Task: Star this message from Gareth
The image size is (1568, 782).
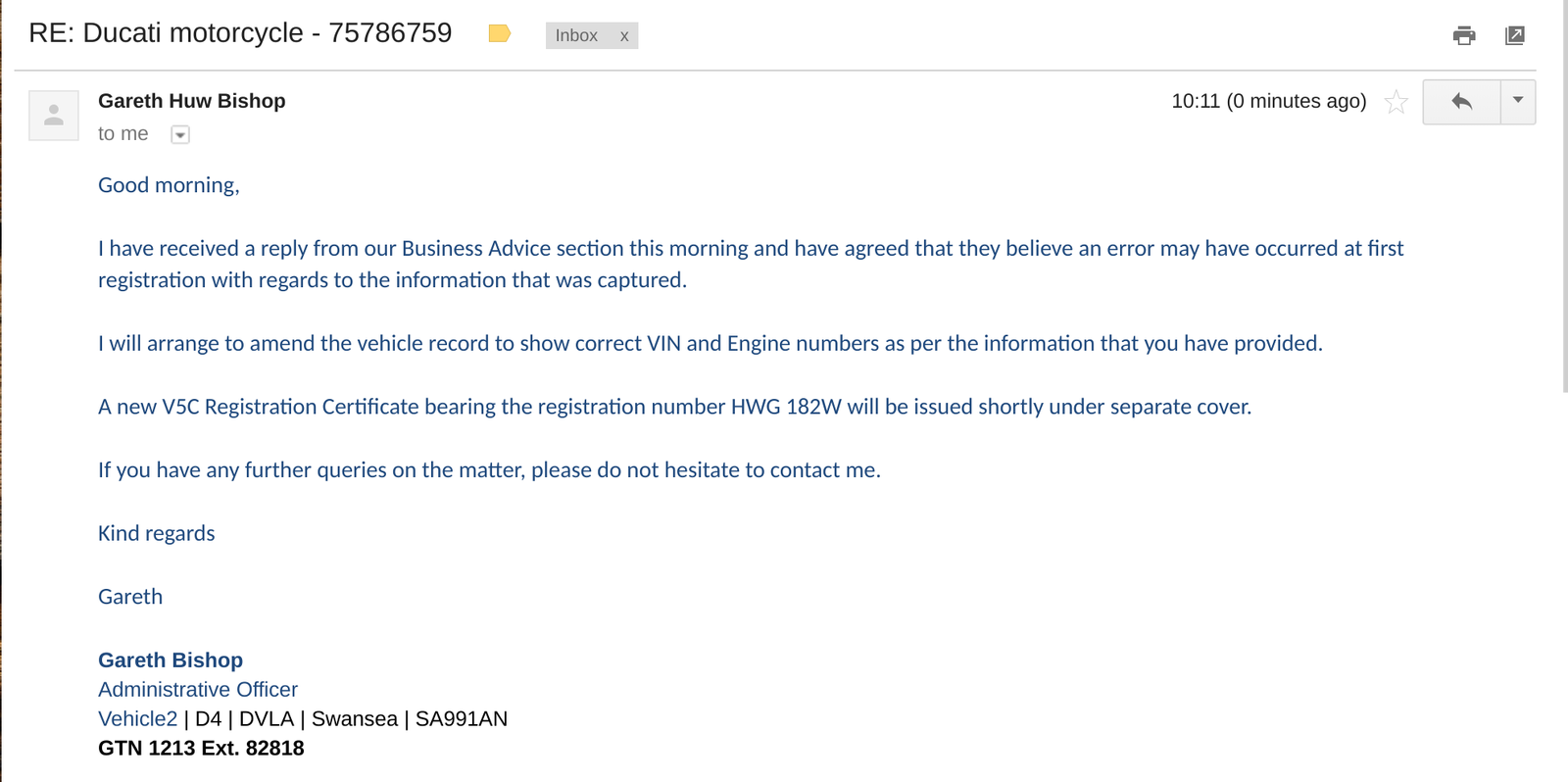Action: coord(1396,102)
